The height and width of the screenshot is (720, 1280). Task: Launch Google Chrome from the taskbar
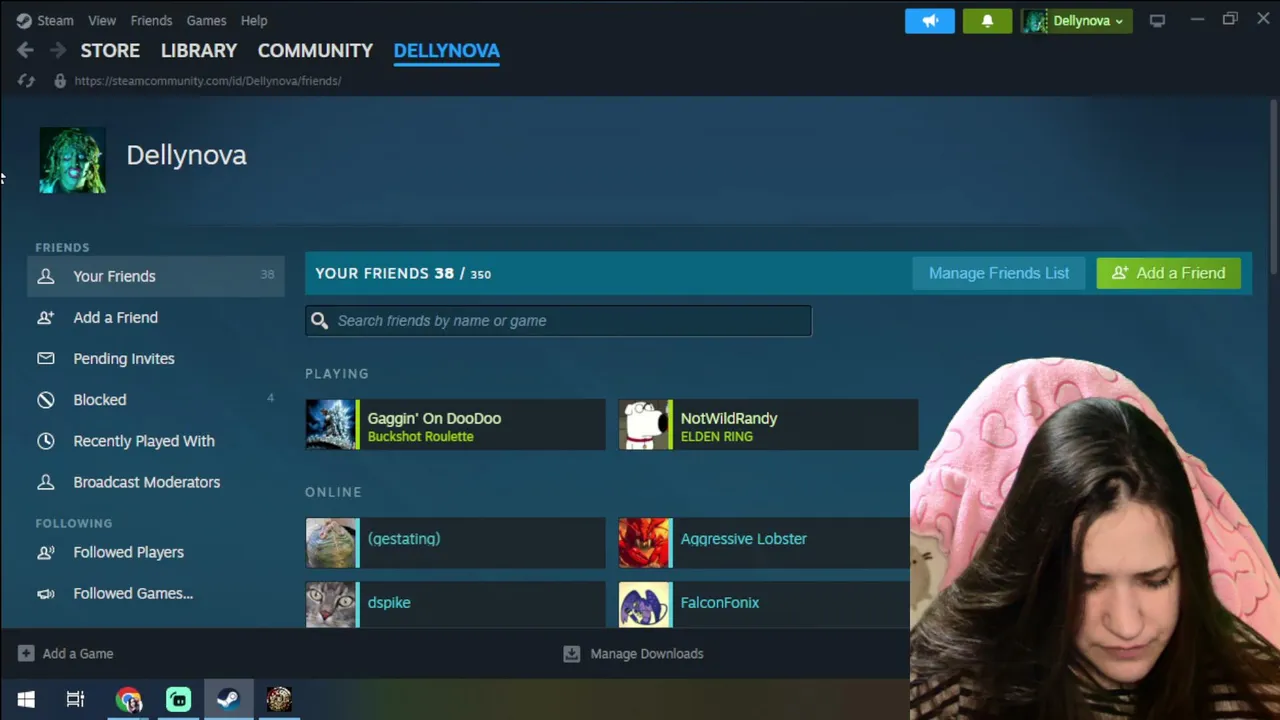point(128,700)
